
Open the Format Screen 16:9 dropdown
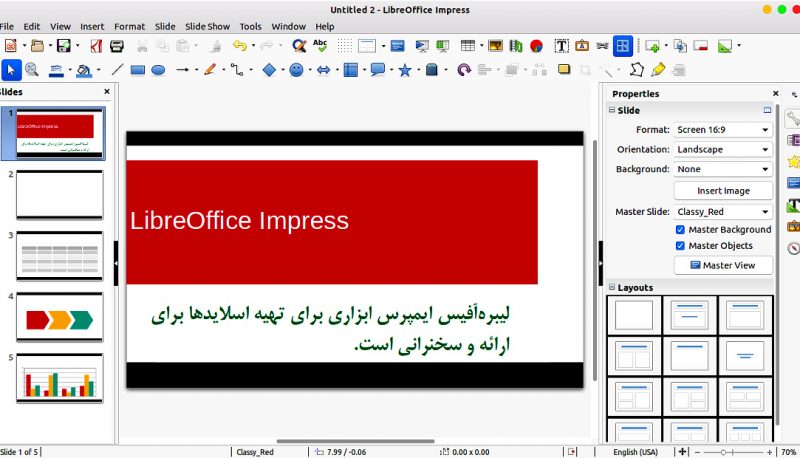click(x=723, y=130)
